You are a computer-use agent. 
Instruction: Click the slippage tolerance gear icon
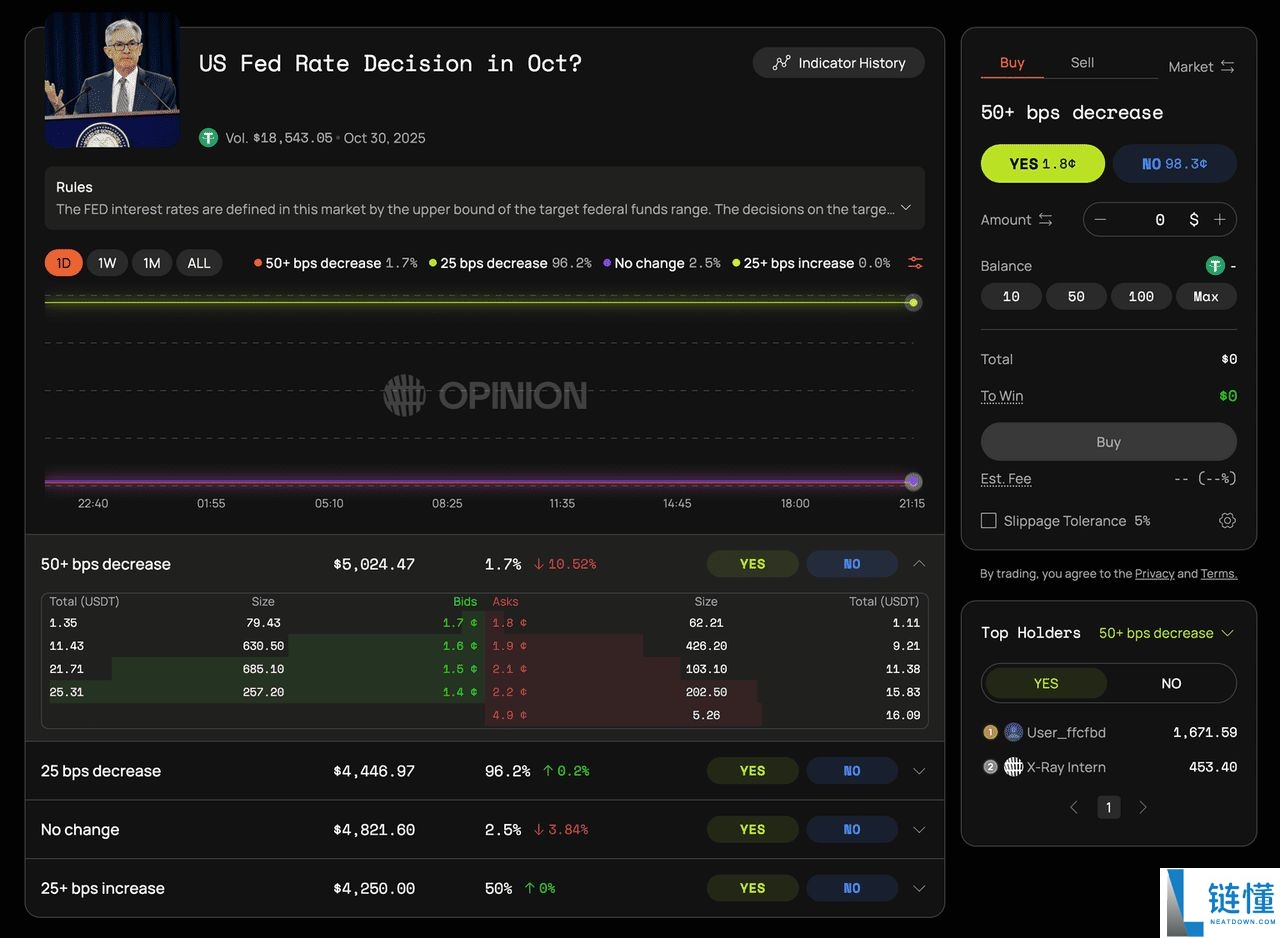tap(1227, 521)
